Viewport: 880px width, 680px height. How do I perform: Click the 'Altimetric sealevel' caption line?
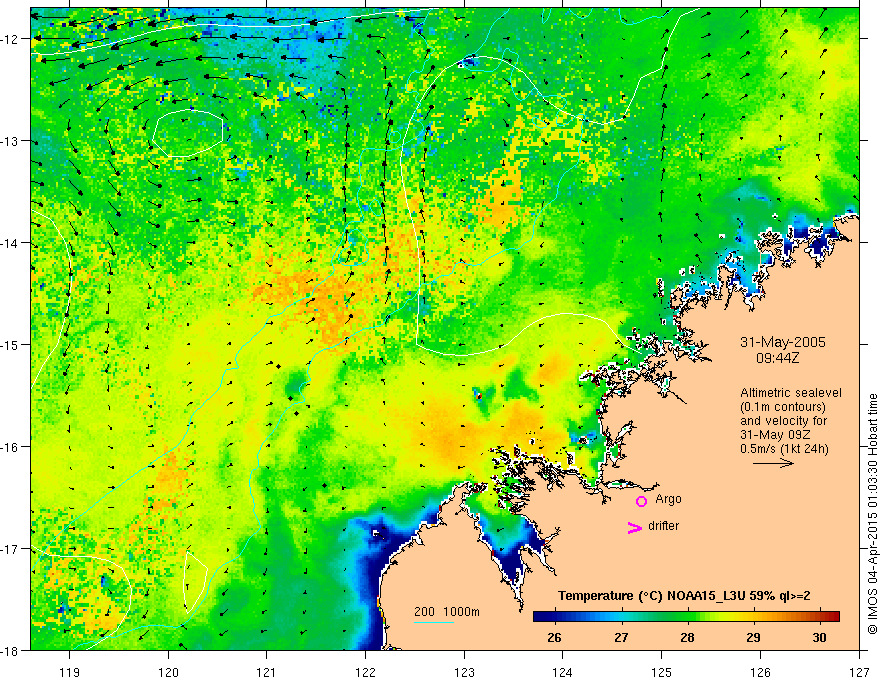[x=791, y=393]
